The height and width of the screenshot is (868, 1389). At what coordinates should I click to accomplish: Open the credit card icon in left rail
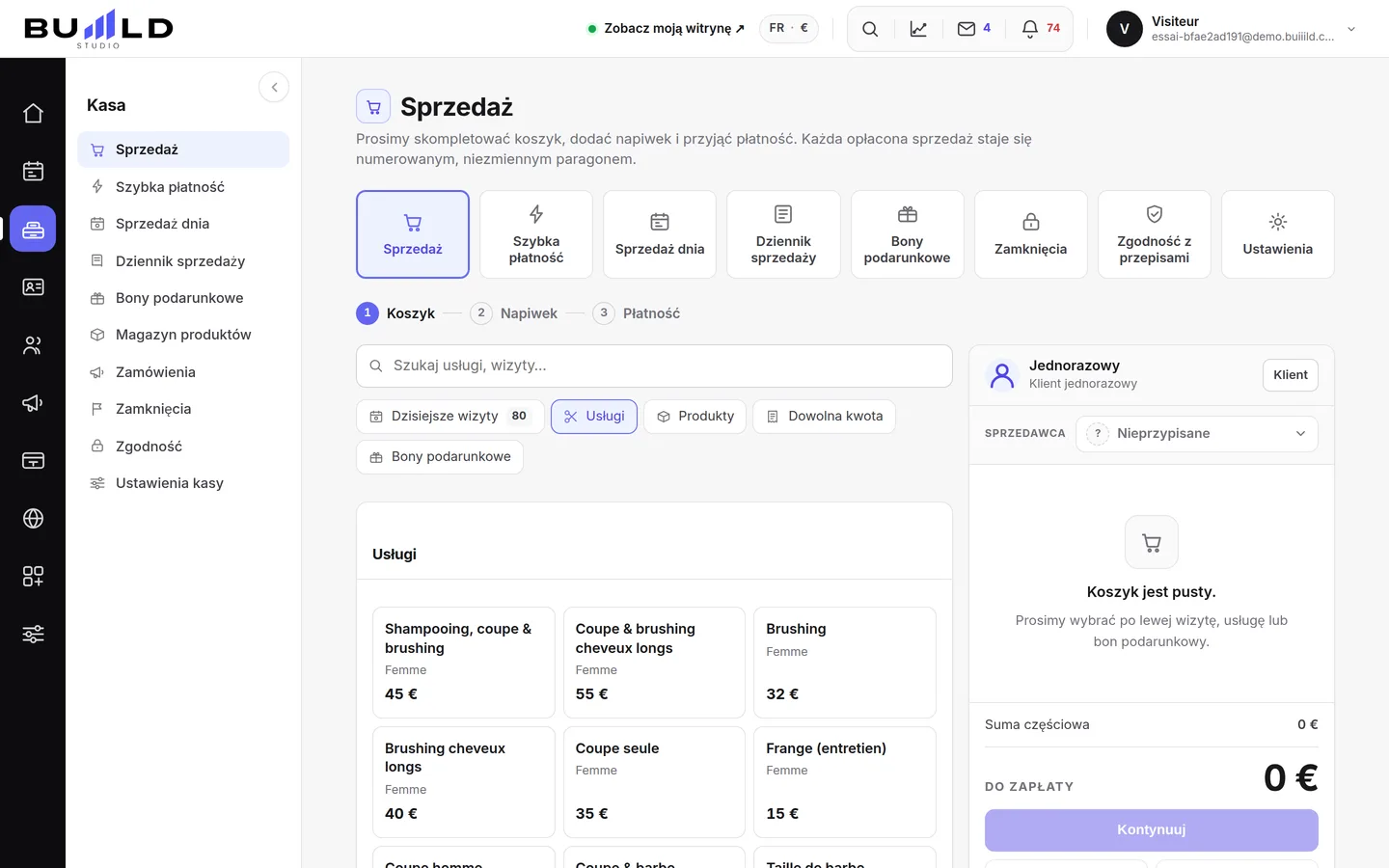pos(33,460)
